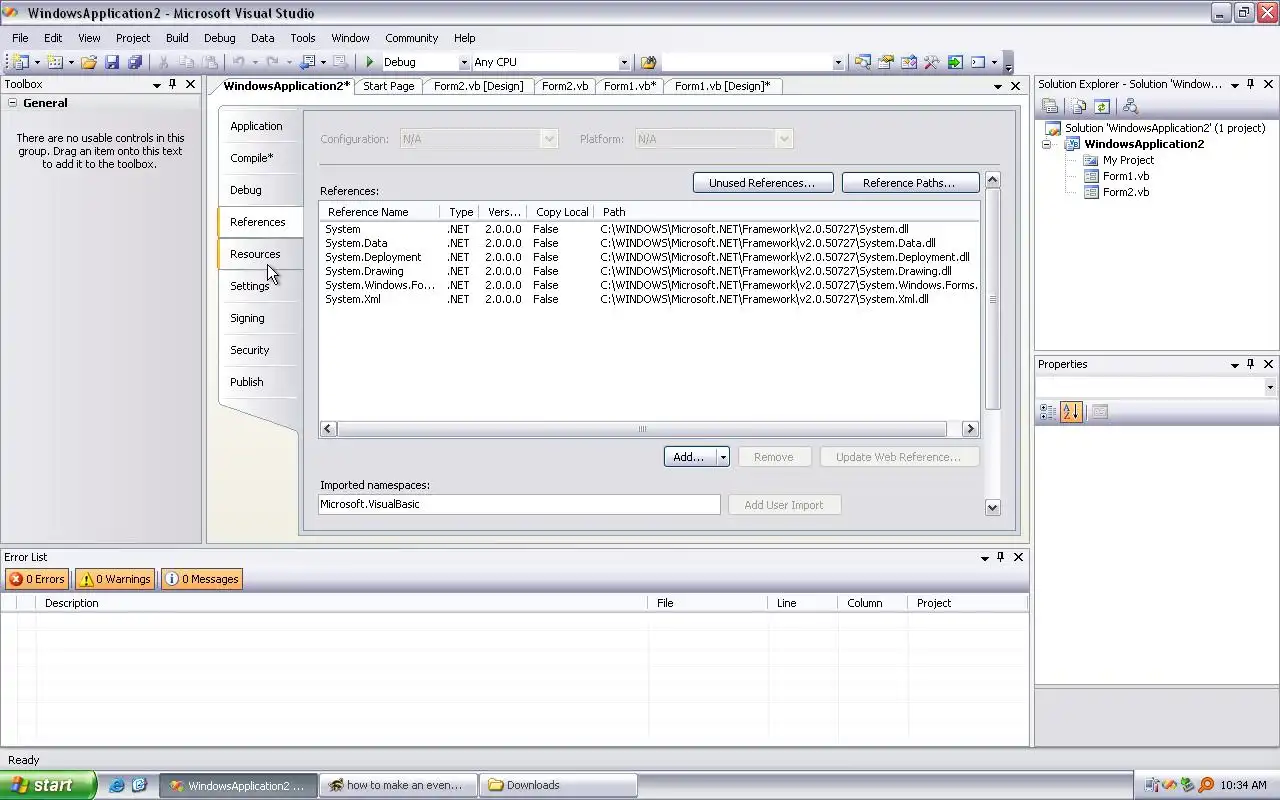Open the Properties object selector dropdown
The image size is (1280, 800).
click(x=1270, y=387)
